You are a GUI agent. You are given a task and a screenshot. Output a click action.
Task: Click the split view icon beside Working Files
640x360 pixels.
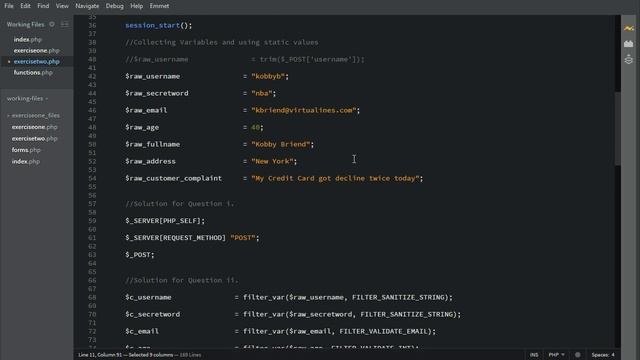pyautogui.click(x=64, y=24)
